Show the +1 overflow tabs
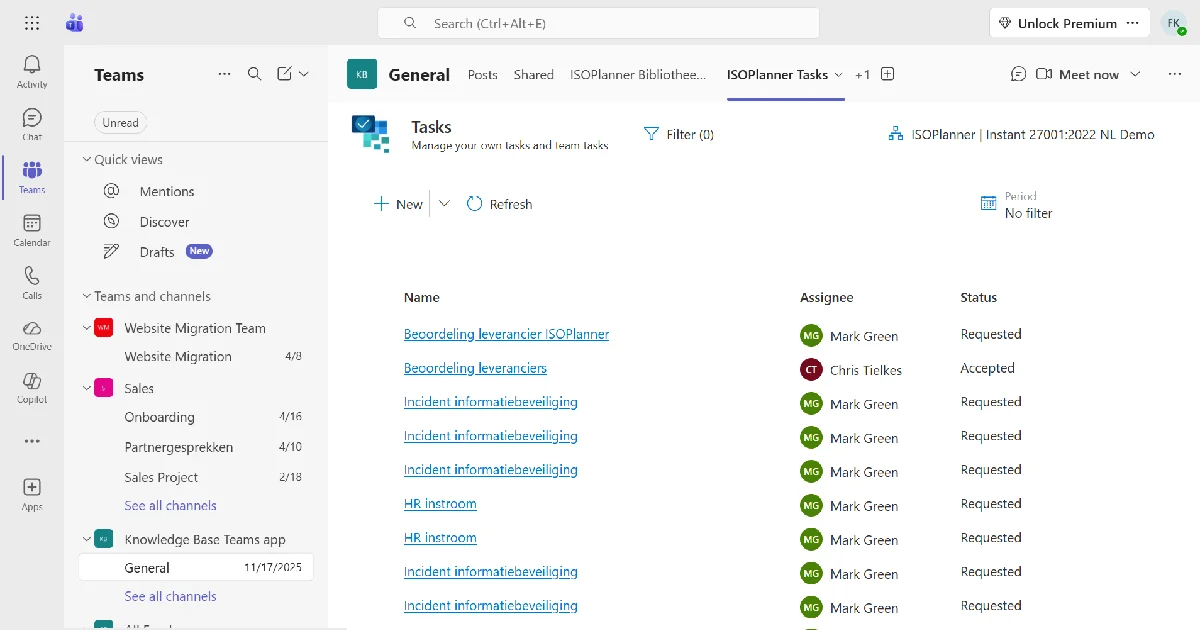The image size is (1200, 630). coord(862,74)
